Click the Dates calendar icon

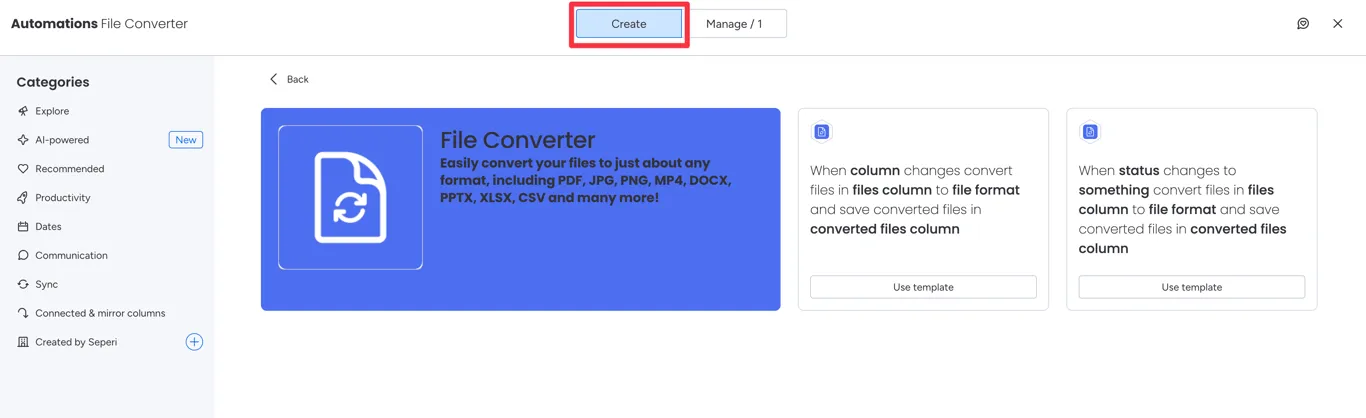tap(23, 227)
